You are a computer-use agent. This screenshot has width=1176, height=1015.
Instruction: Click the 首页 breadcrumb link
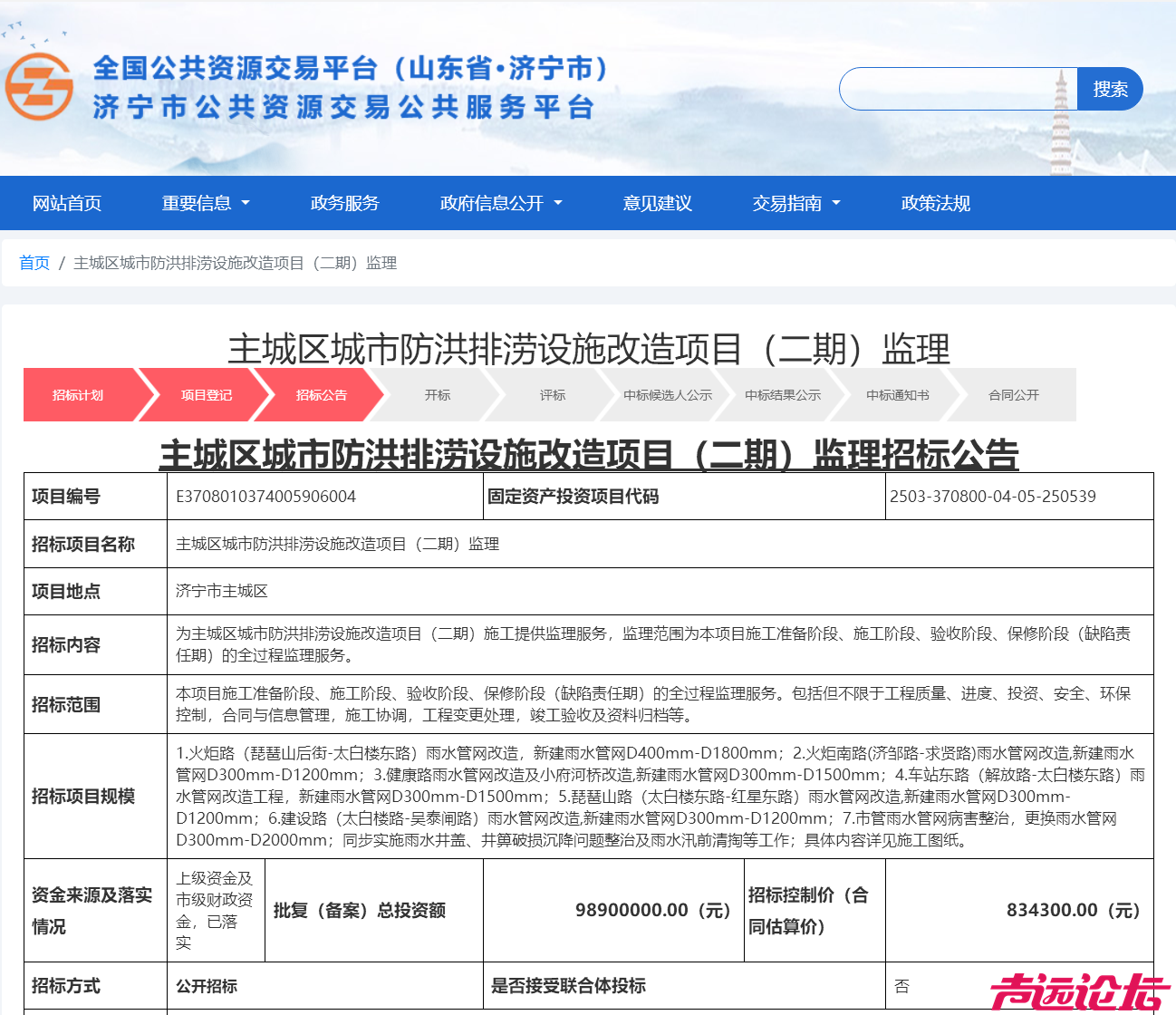[x=34, y=263]
